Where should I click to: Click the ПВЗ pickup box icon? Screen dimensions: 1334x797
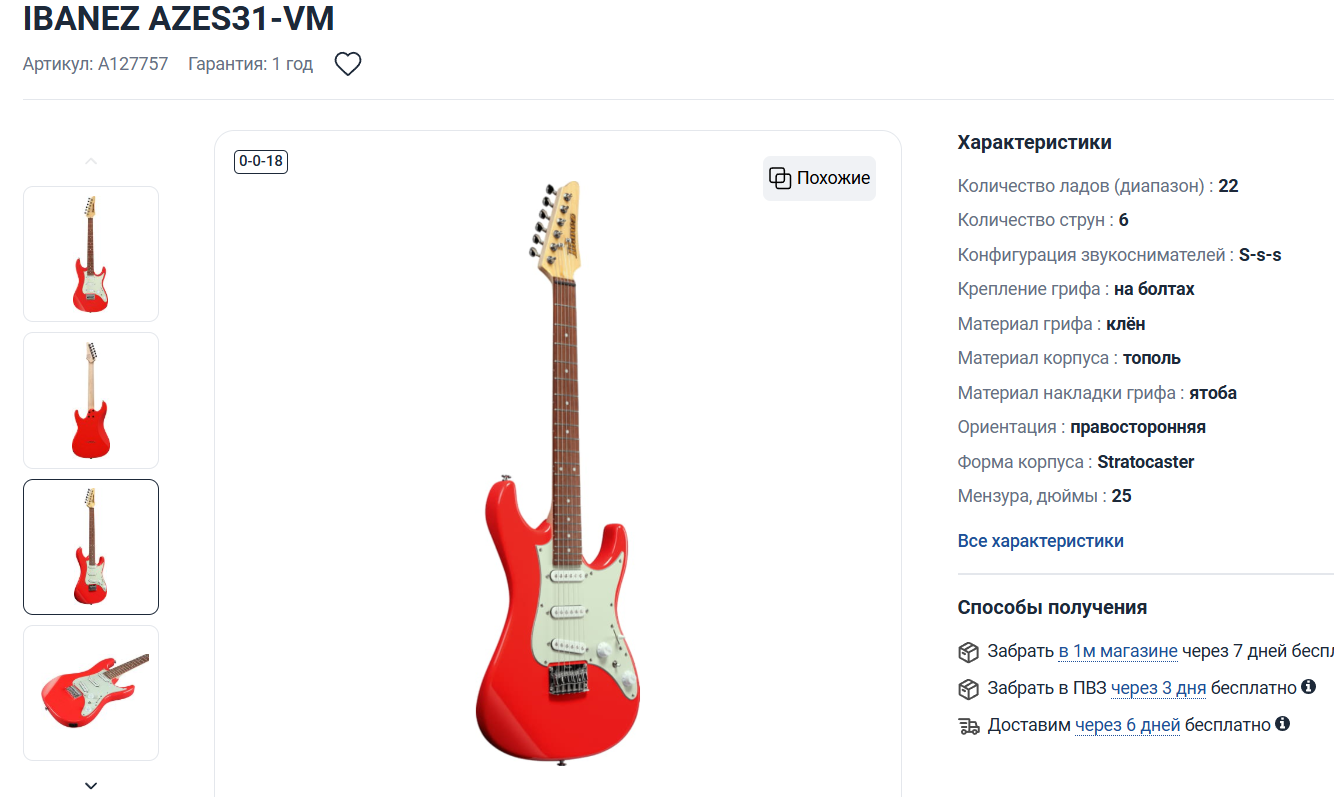(x=968, y=689)
